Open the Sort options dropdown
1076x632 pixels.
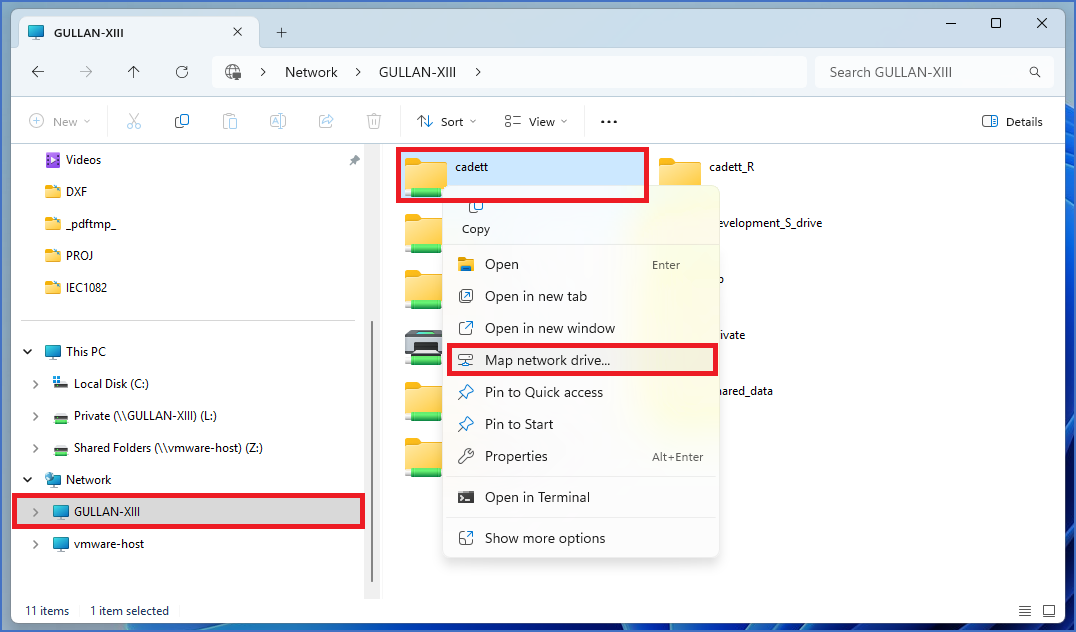pos(445,121)
